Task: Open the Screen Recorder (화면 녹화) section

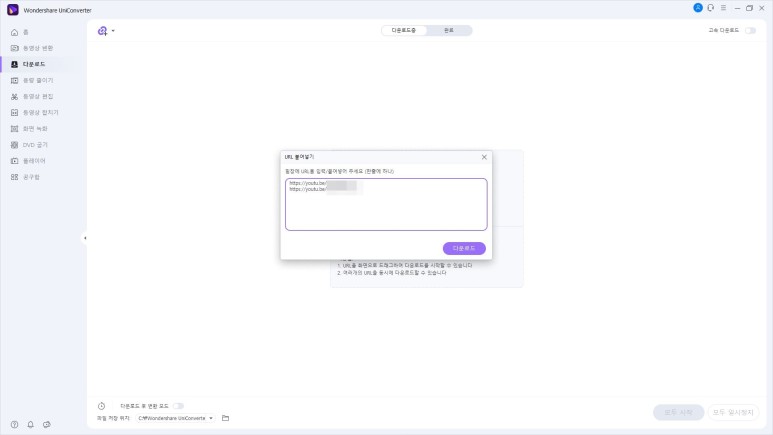Action: coord(29,129)
